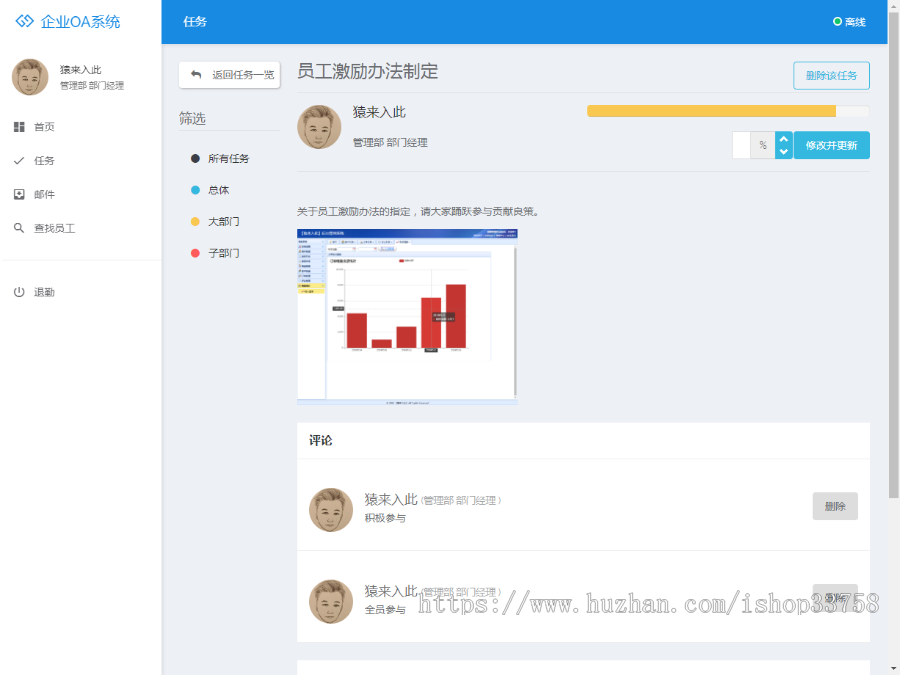Click the percent input field
Viewport: 900px width, 675px height.
tap(740, 145)
